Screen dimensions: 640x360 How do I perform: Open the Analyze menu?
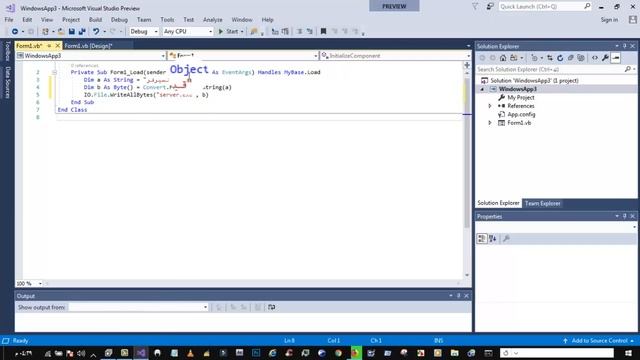point(213,20)
